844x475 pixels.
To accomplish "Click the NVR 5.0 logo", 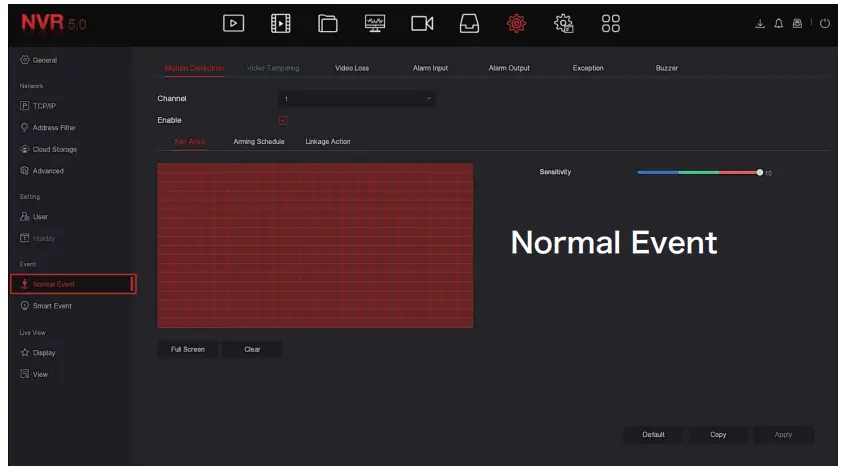I will pyautogui.click(x=53, y=23).
